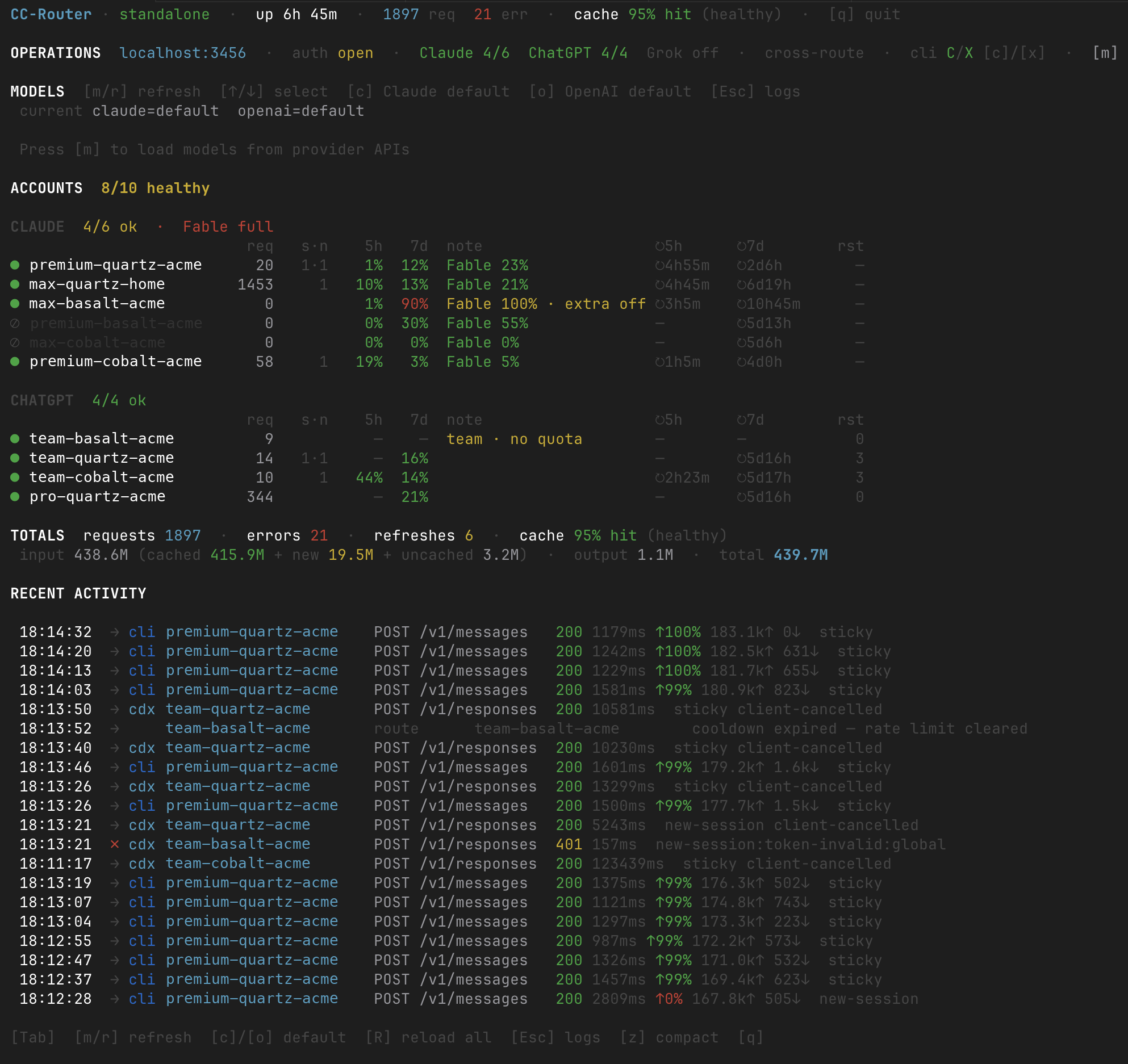Screen dimensions: 1128x1064
Task: Toggle the auth open setting
Action: pyautogui.click(x=333, y=53)
